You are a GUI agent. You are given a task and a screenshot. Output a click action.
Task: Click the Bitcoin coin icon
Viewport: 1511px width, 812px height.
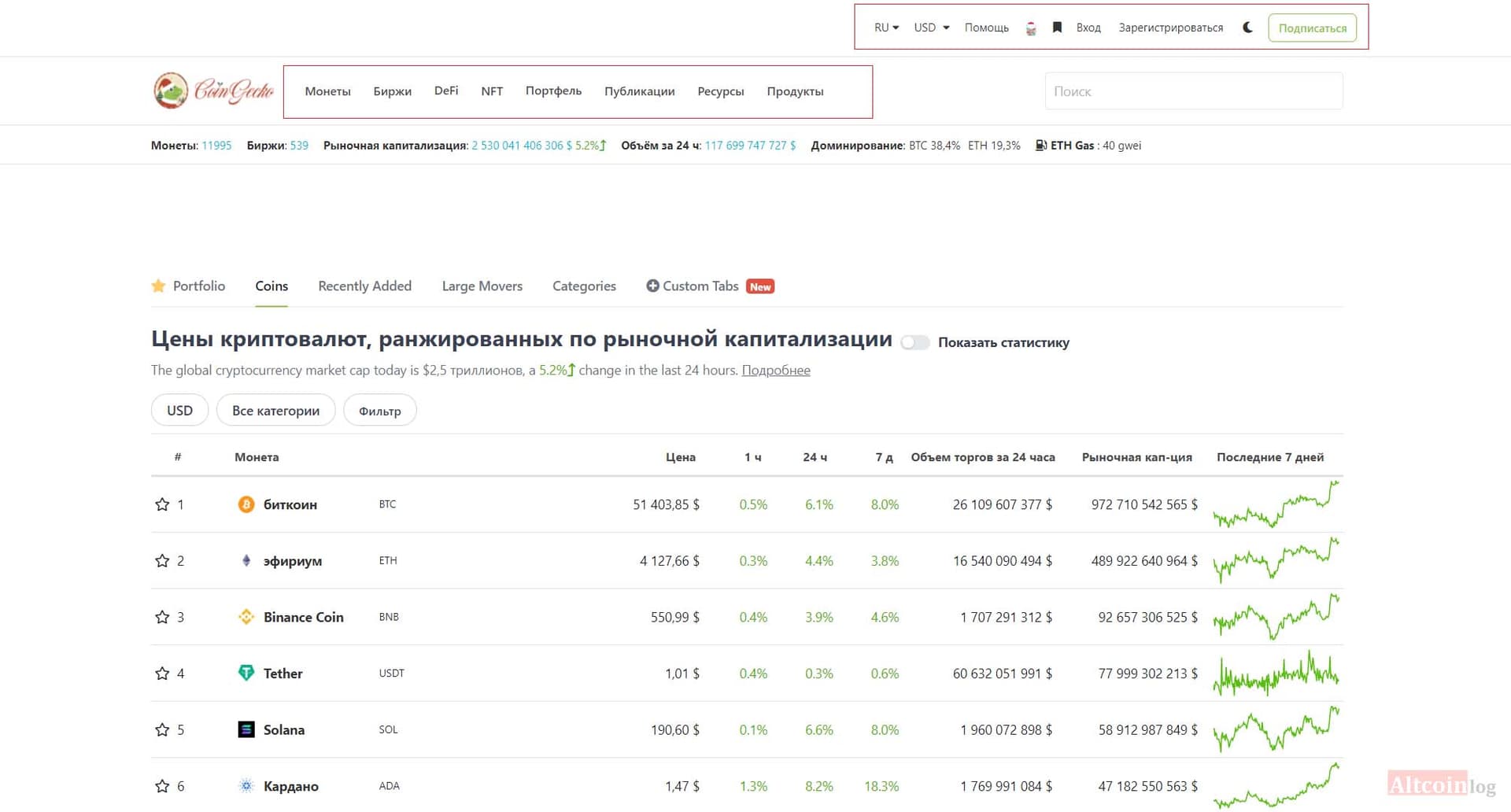click(x=246, y=504)
